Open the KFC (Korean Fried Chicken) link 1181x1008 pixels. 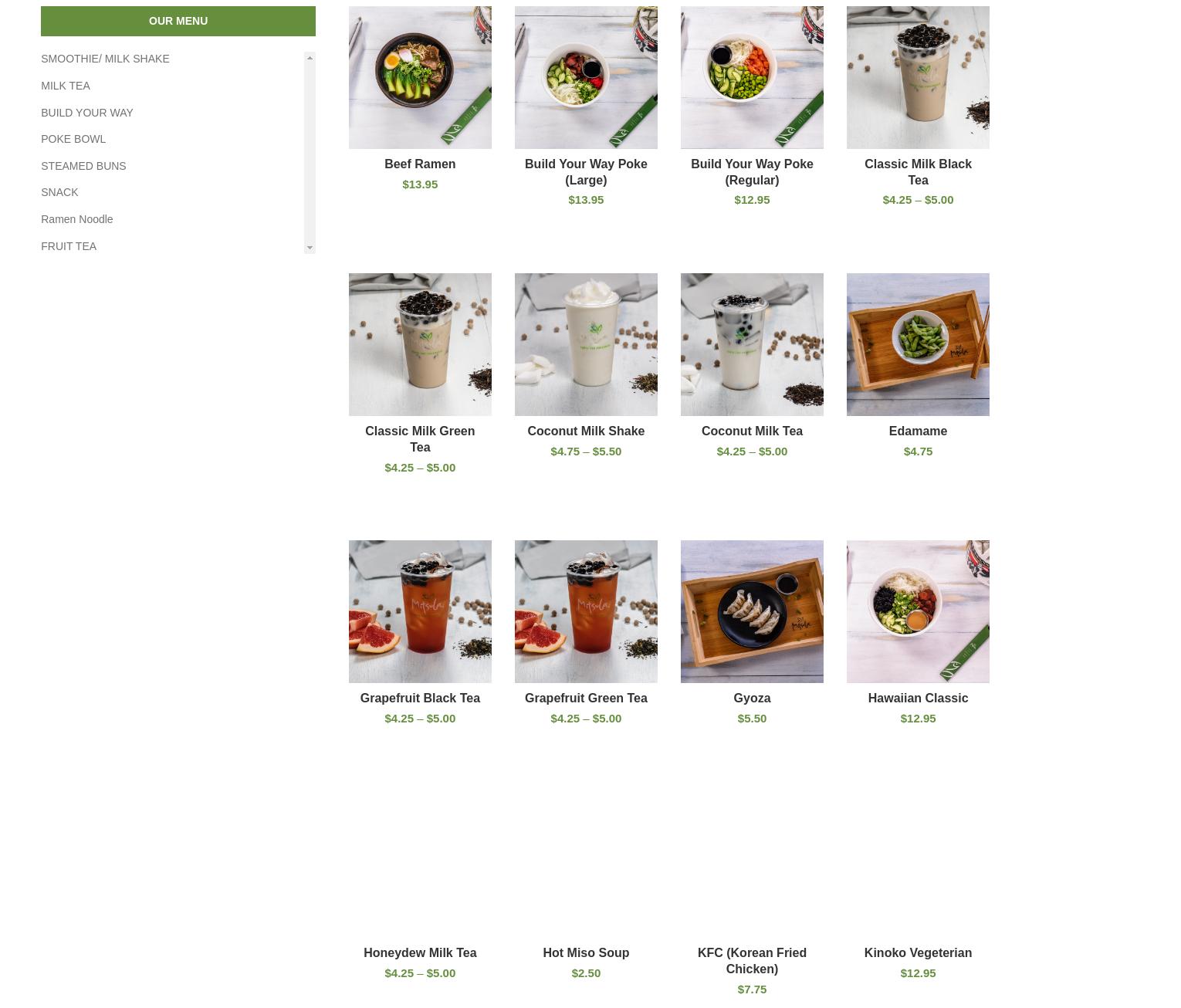click(752, 961)
